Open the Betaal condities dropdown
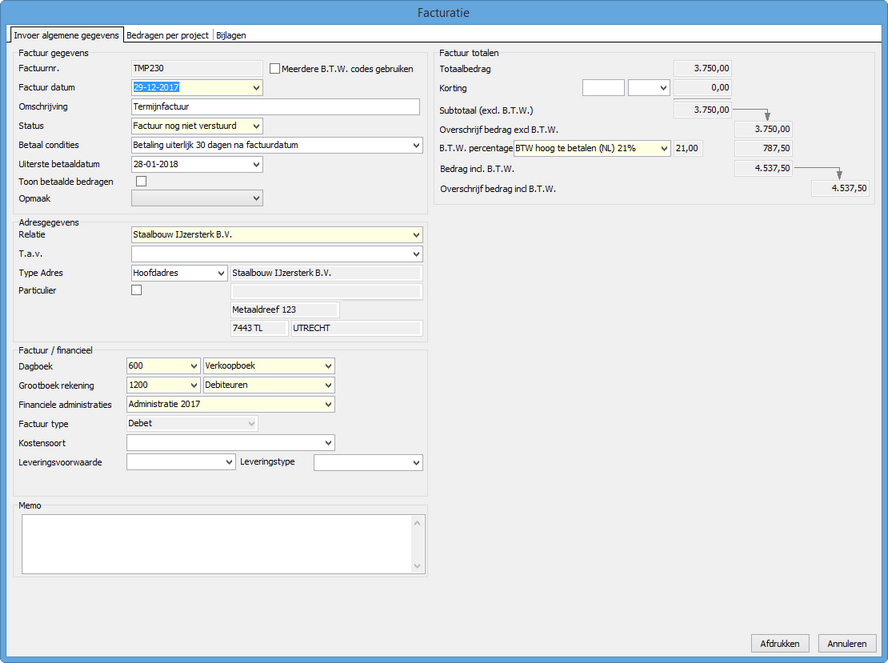Screen dimensions: 888x663 416,145
